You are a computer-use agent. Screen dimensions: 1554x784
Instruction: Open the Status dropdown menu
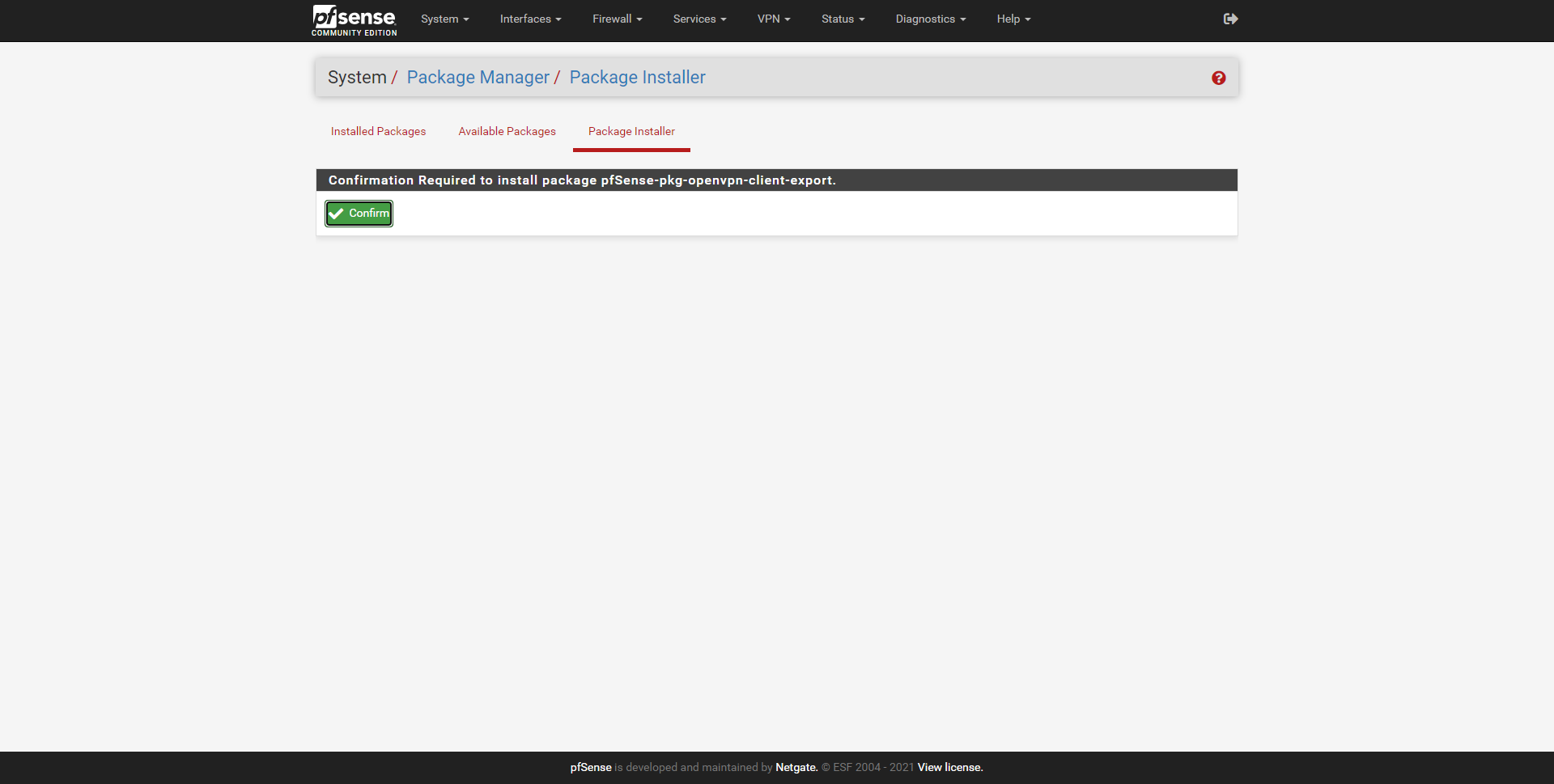point(843,19)
